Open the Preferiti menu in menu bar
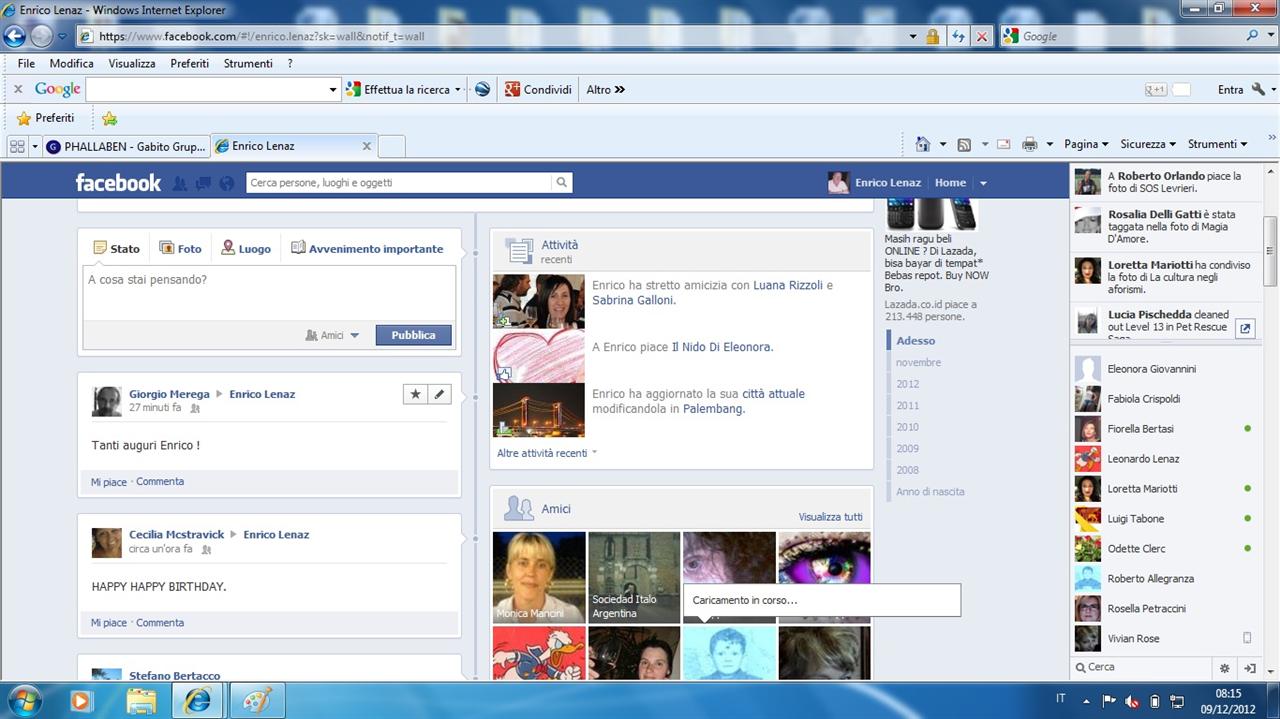This screenshot has width=1280, height=719. click(x=190, y=63)
